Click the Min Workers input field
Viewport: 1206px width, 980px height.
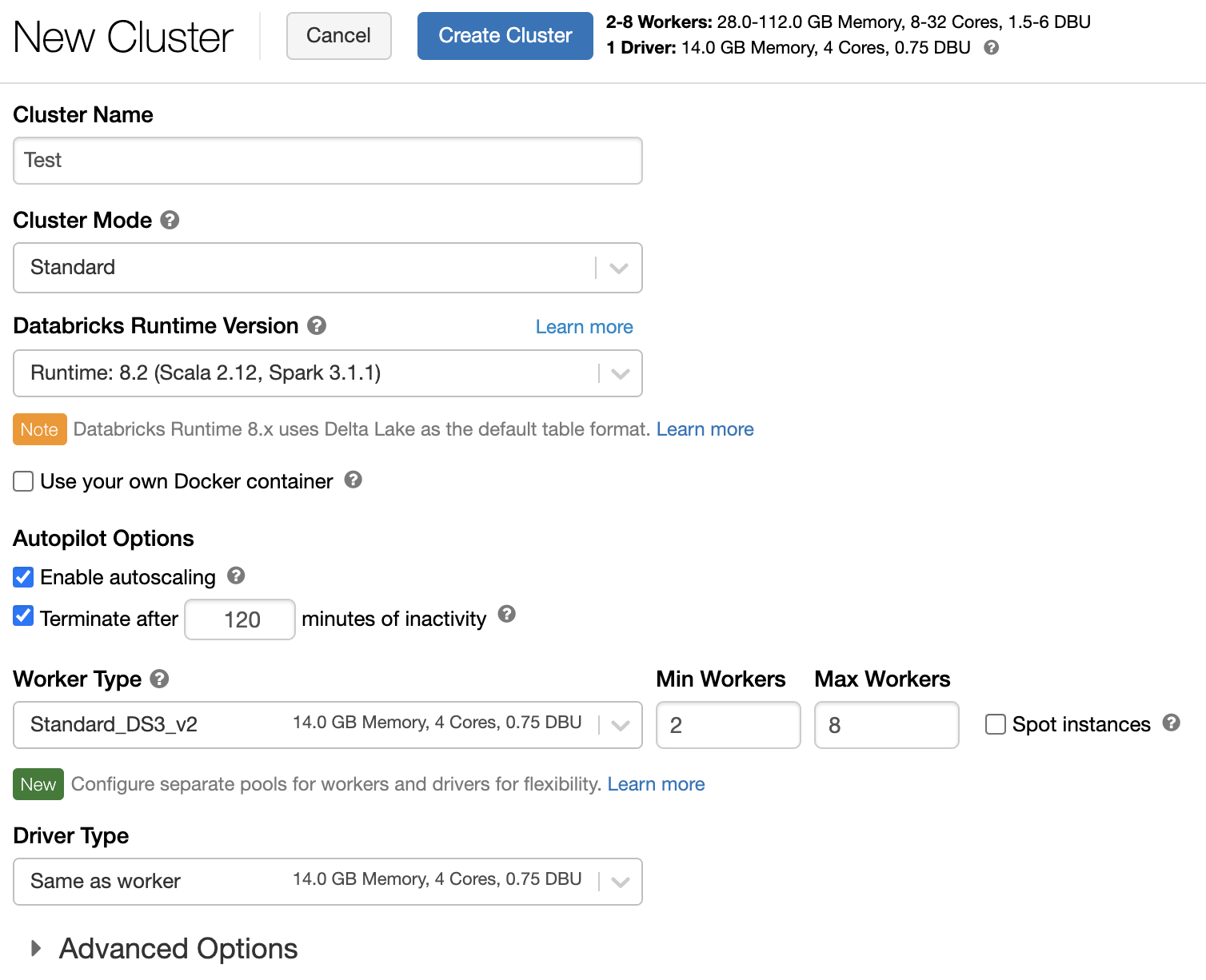(727, 725)
